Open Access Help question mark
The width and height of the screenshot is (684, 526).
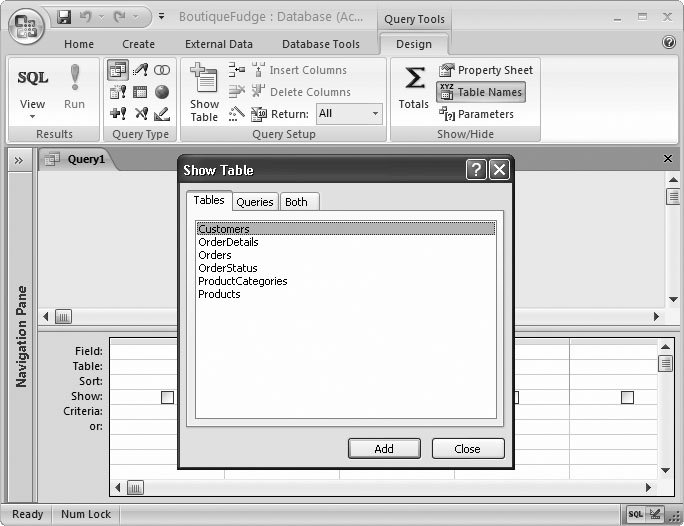[669, 42]
